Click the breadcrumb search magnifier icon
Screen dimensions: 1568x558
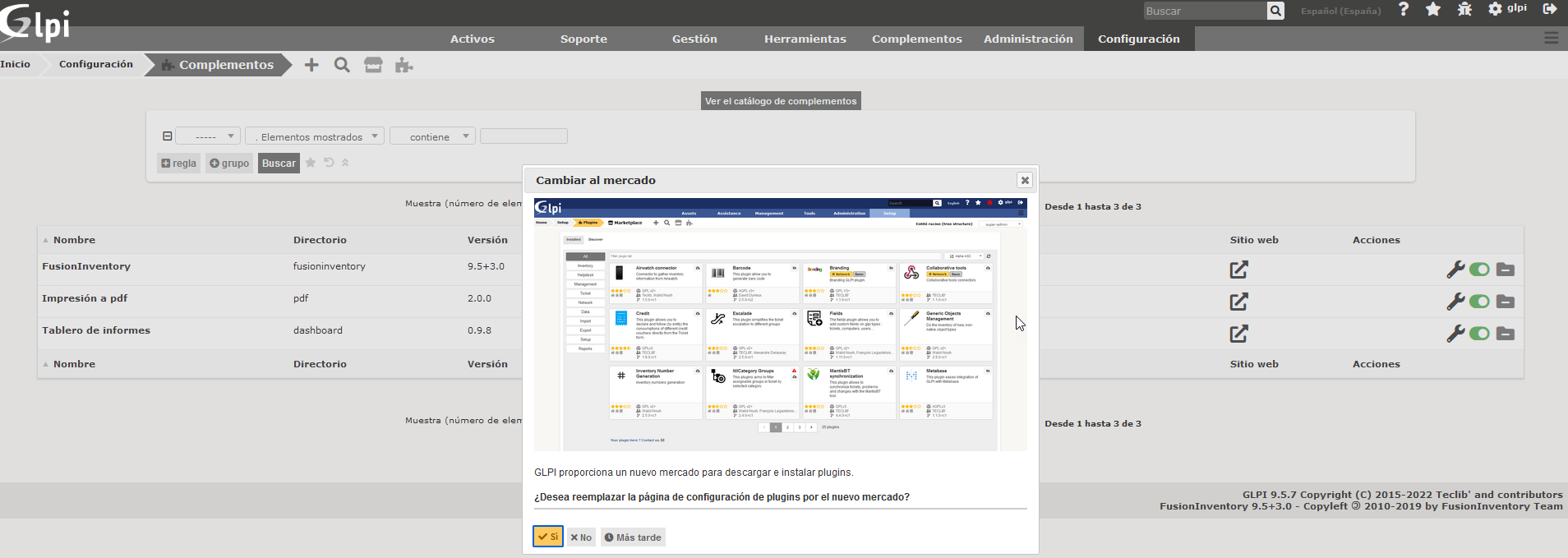click(x=342, y=65)
